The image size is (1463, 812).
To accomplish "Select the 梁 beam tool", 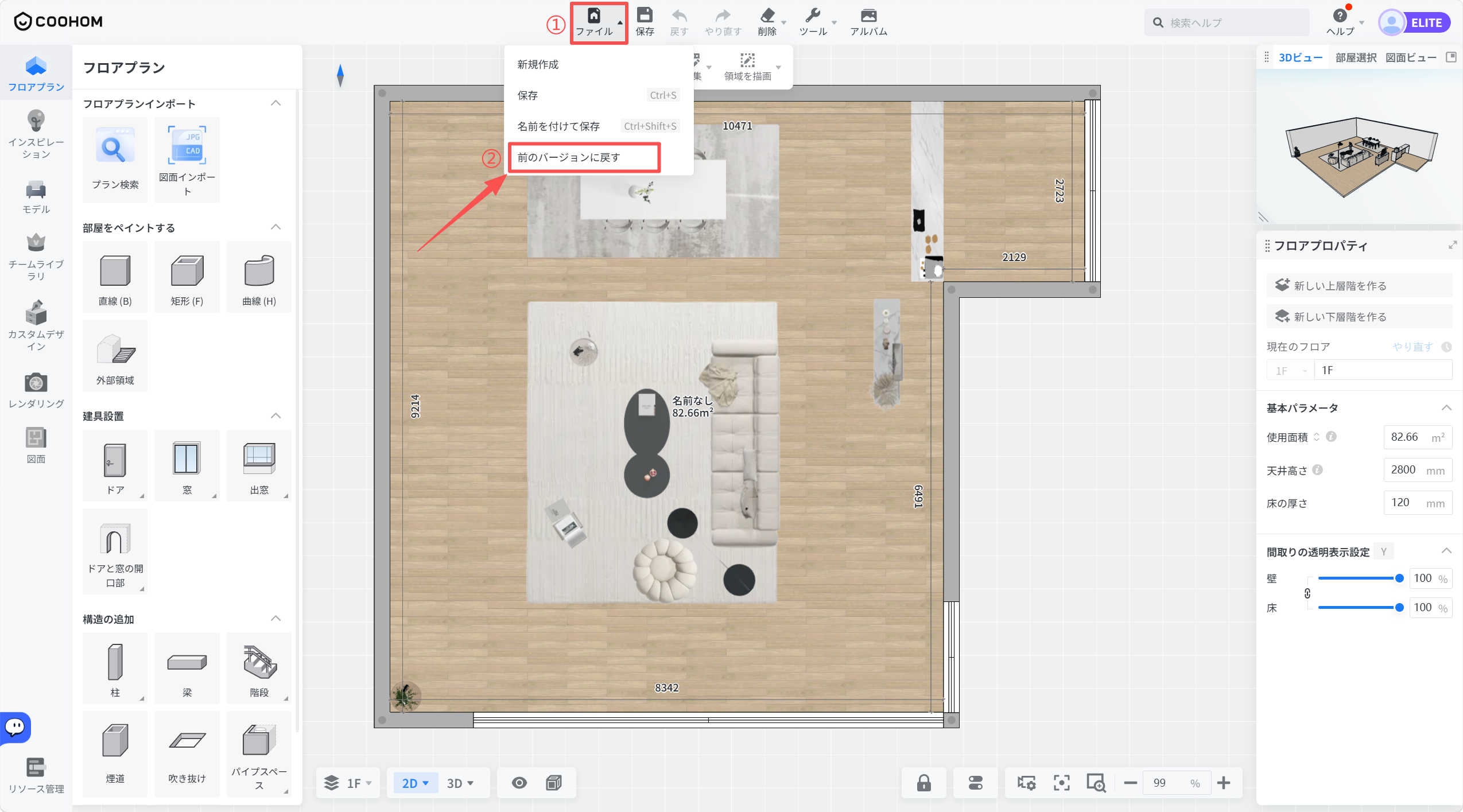I will [187, 669].
